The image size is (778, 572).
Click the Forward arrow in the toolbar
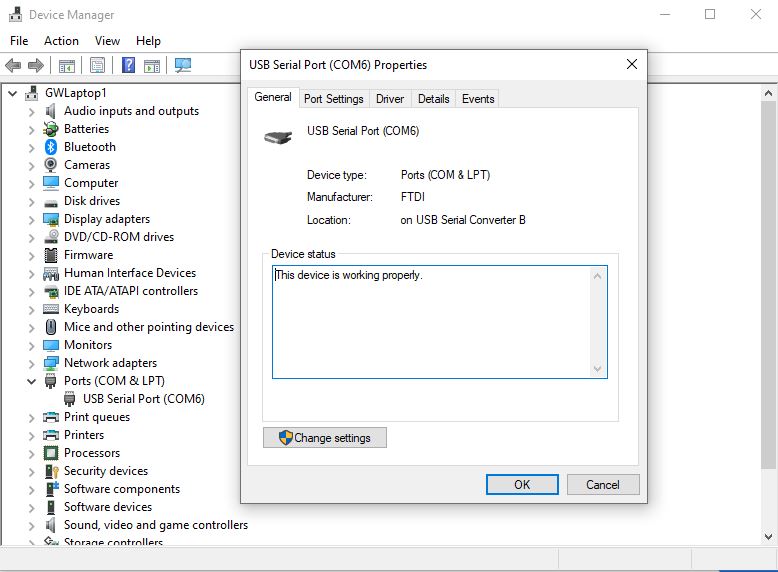pos(36,66)
